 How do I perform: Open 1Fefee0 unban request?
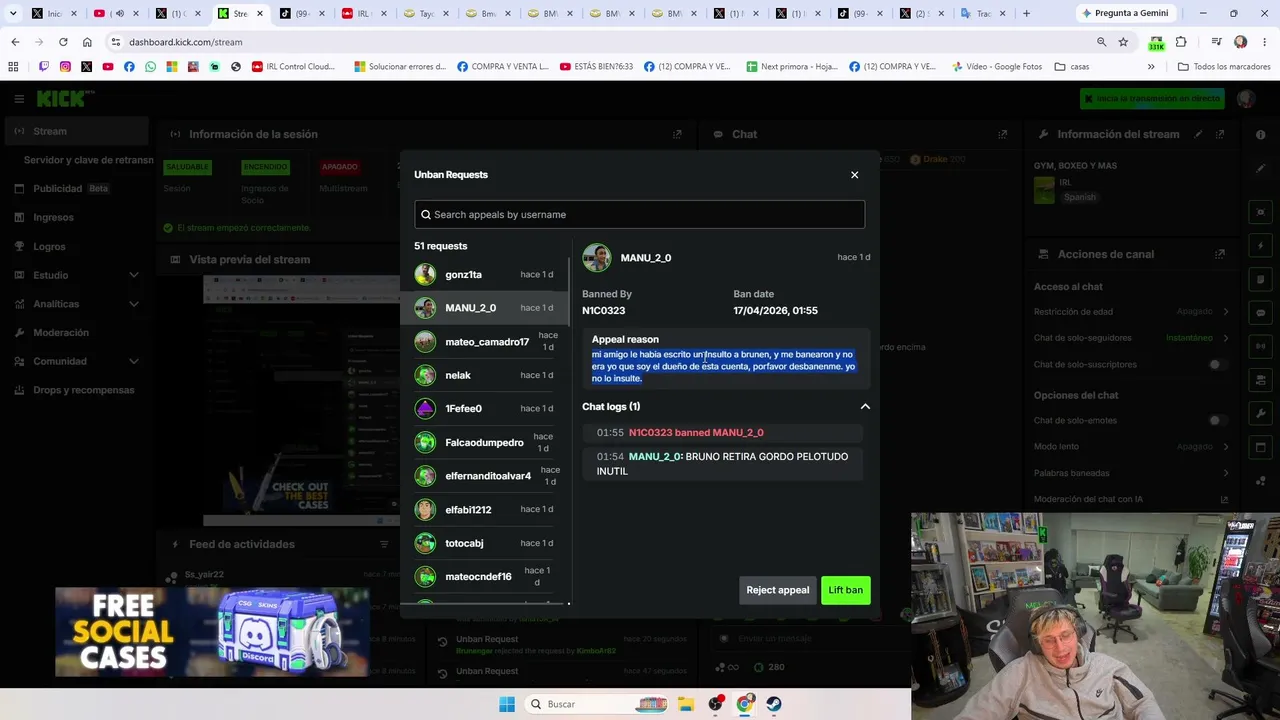485,408
